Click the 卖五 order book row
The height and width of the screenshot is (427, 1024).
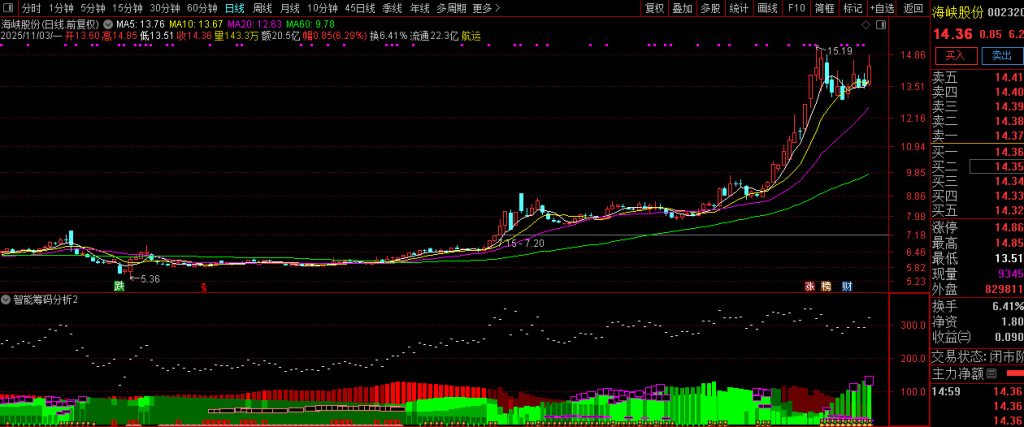[977, 77]
